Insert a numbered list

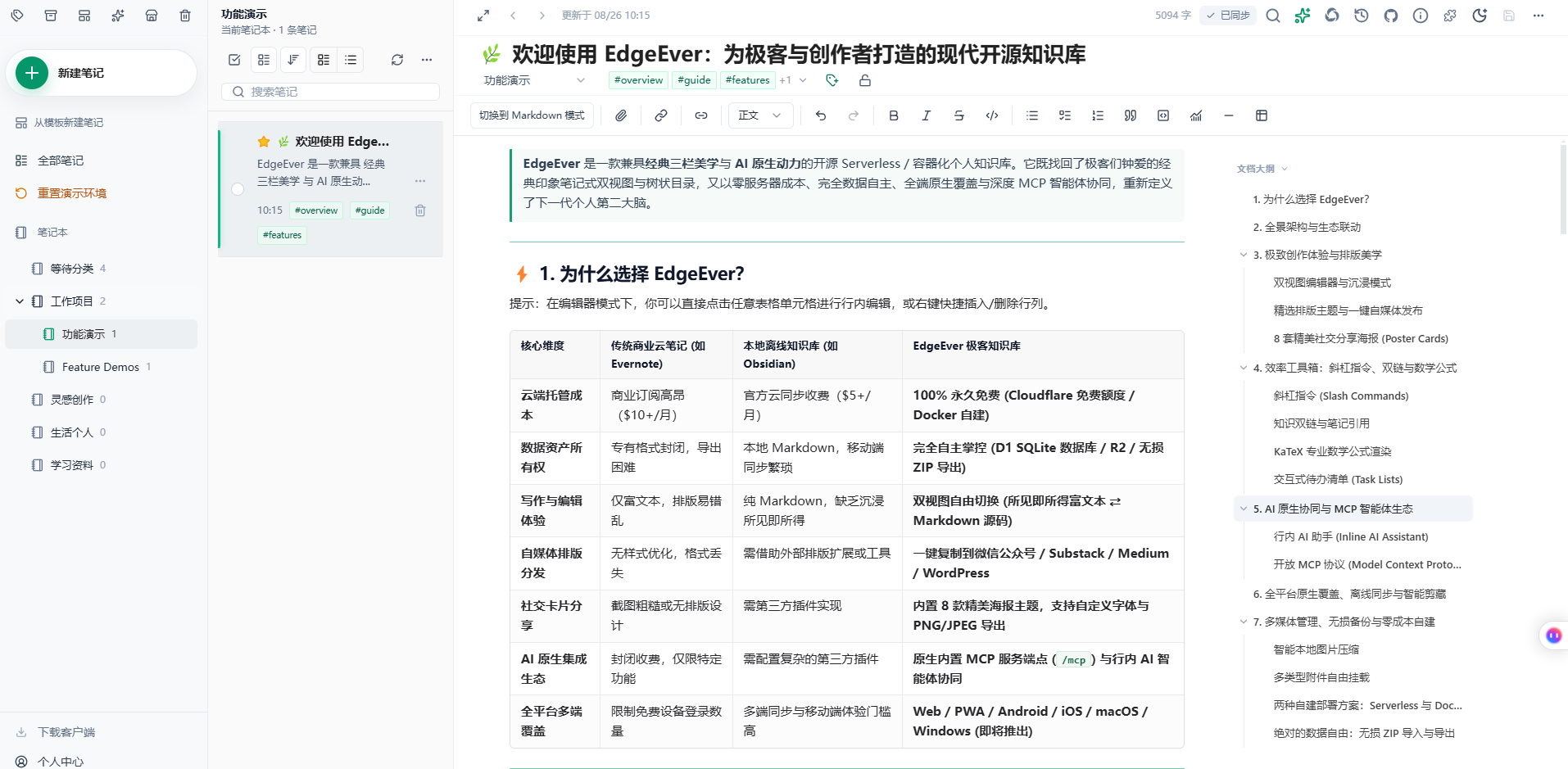(1098, 115)
